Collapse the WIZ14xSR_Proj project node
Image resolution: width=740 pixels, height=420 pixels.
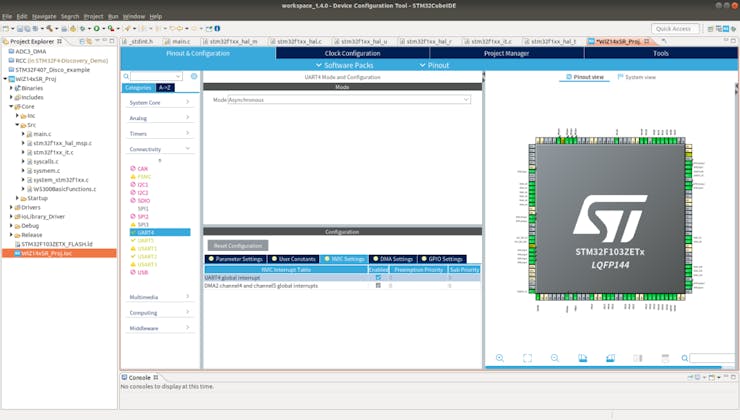click(5, 79)
